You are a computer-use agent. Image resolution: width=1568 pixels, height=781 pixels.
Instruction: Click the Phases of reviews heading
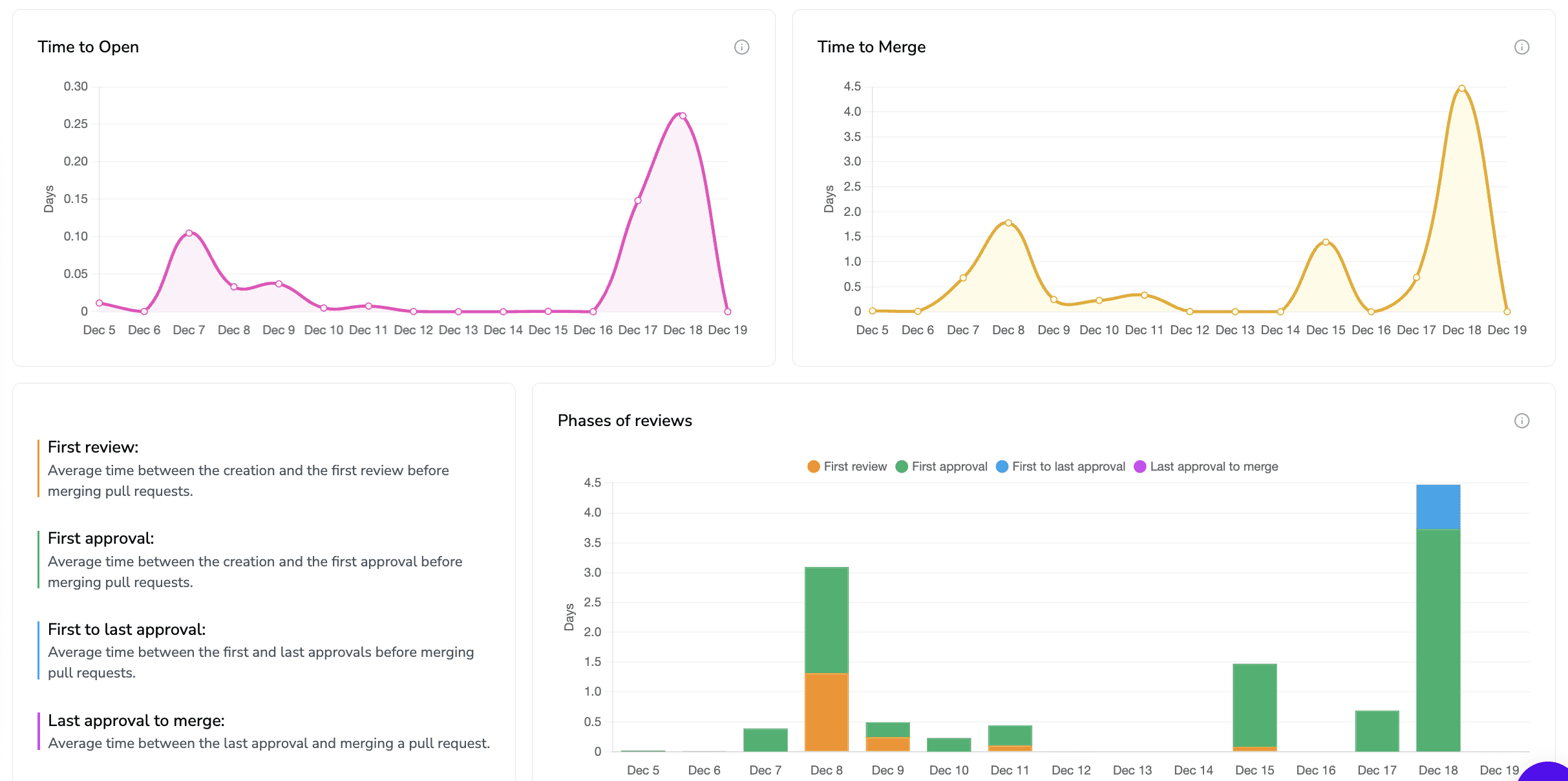click(x=624, y=420)
